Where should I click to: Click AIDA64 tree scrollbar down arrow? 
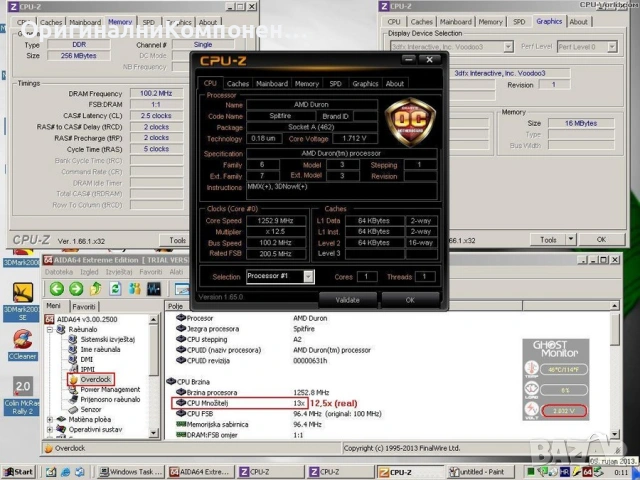[154, 433]
